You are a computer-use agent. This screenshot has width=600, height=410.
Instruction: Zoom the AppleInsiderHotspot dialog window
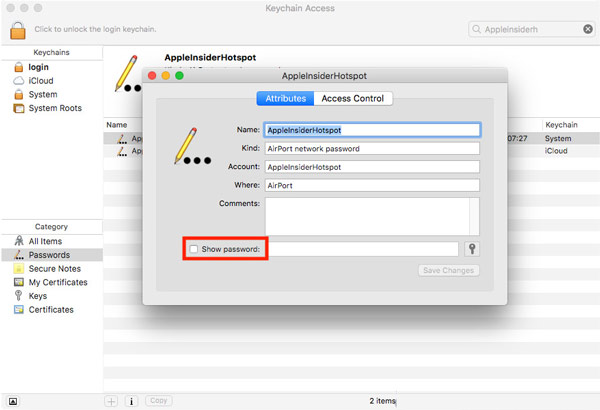tap(179, 75)
